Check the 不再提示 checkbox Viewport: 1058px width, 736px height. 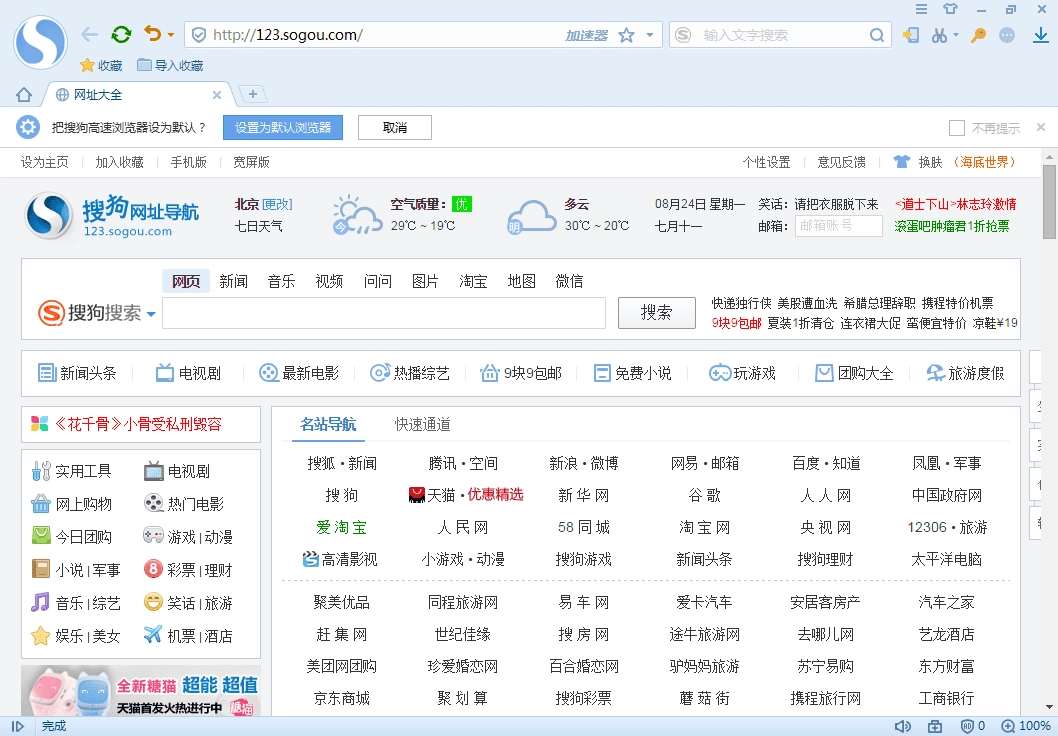[956, 128]
